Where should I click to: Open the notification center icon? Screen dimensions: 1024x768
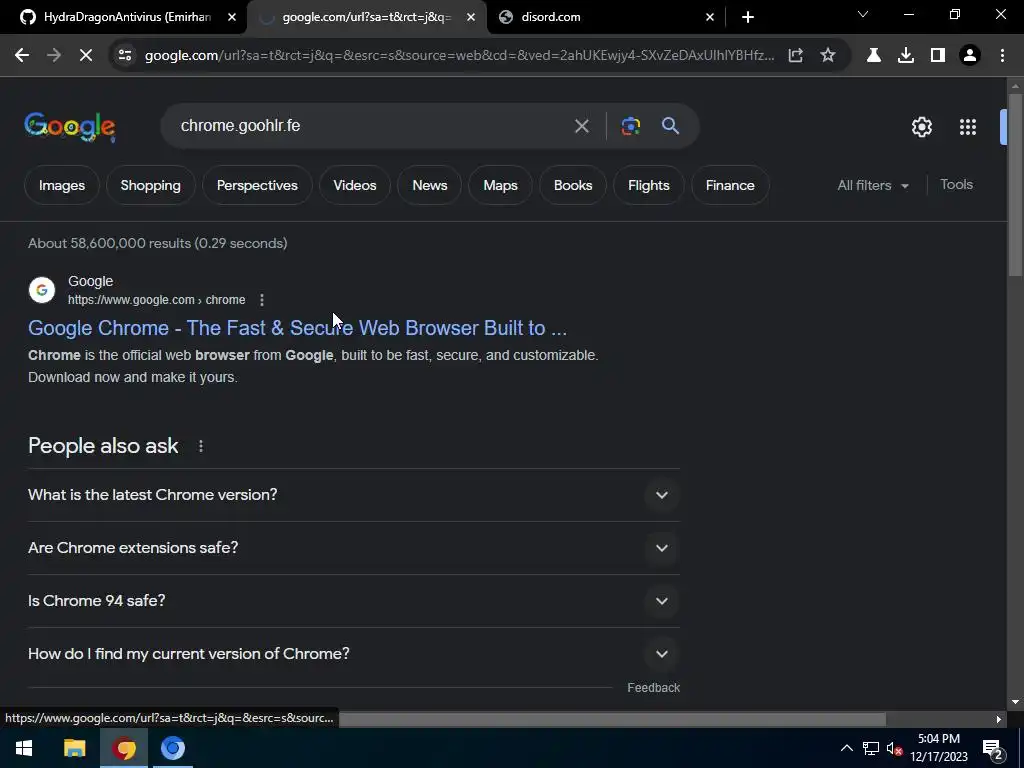pos(993,748)
